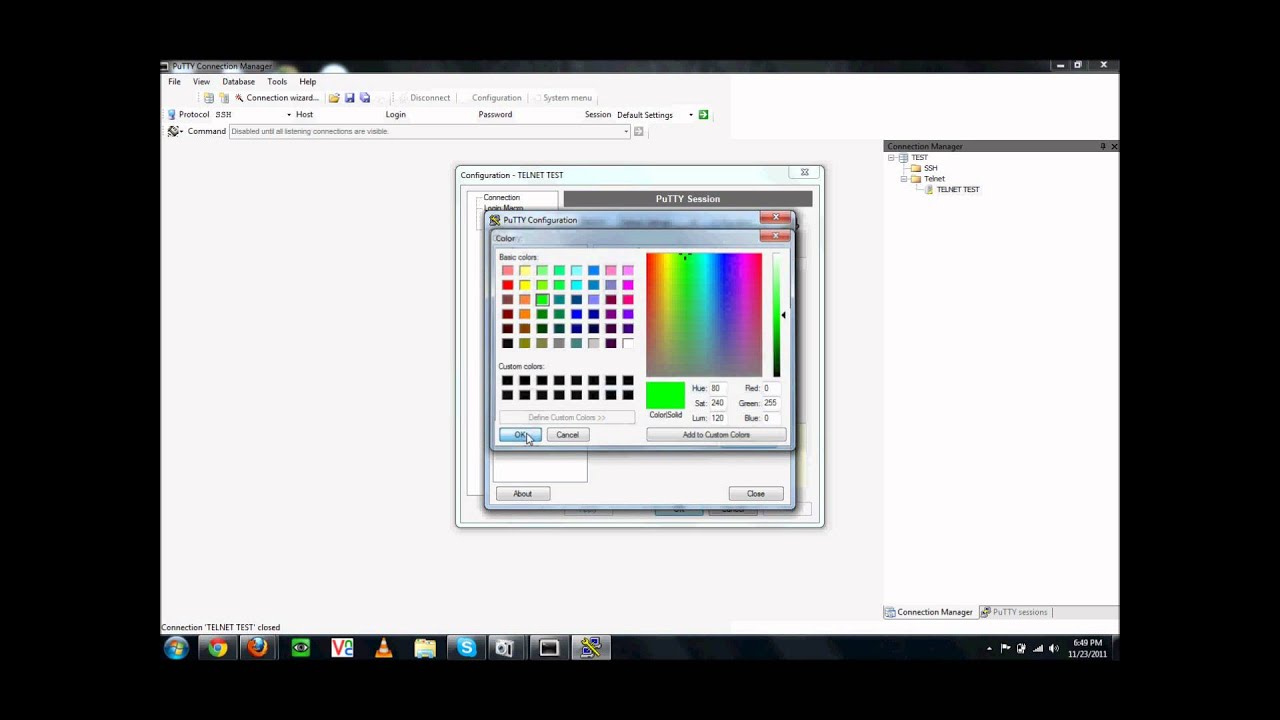The image size is (1280, 720).
Task: Pin the Connection Manager panel
Action: click(1103, 146)
